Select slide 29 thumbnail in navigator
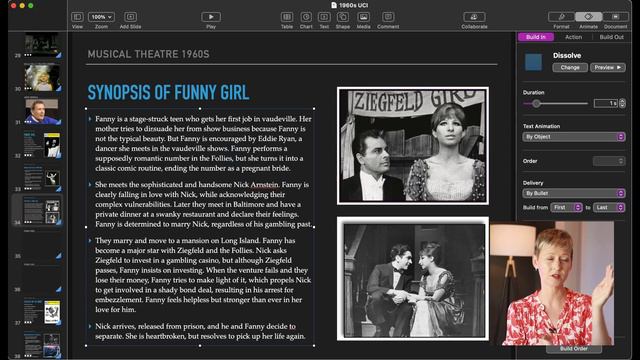Viewport: 640px width, 360px height. click(42, 44)
